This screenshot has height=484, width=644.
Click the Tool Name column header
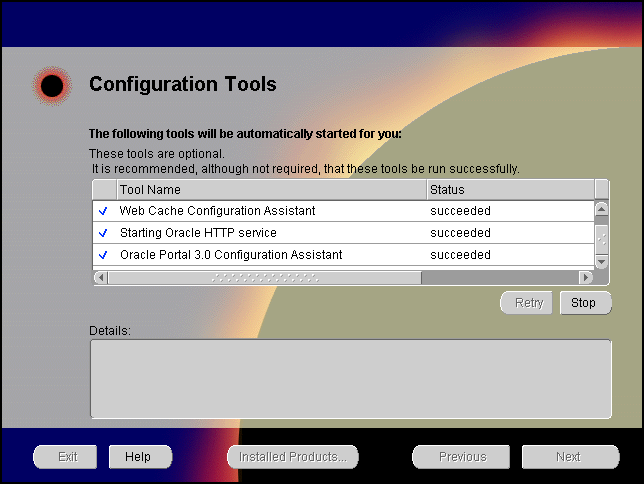tap(271, 190)
